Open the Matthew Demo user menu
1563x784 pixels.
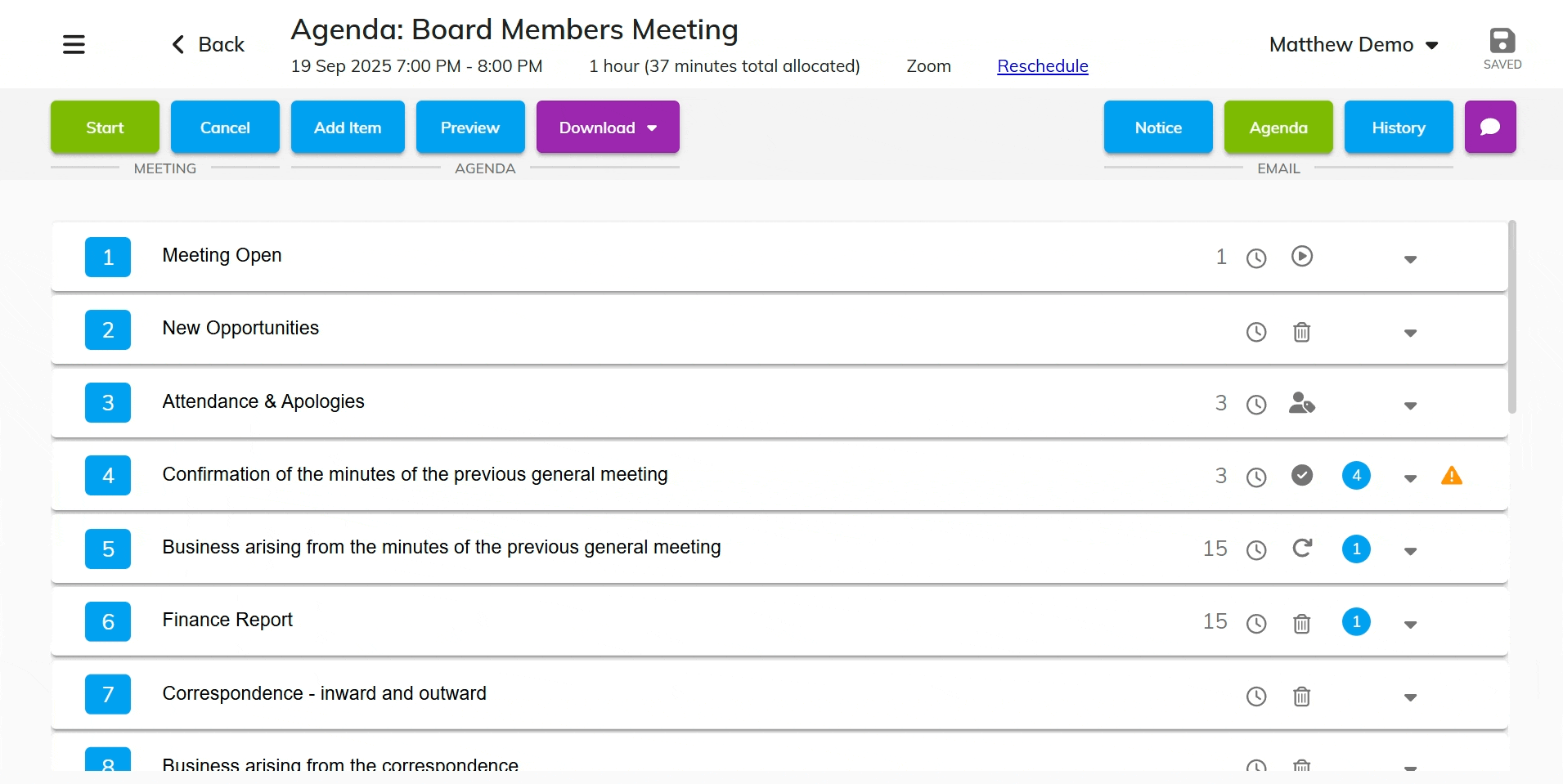click(1353, 45)
